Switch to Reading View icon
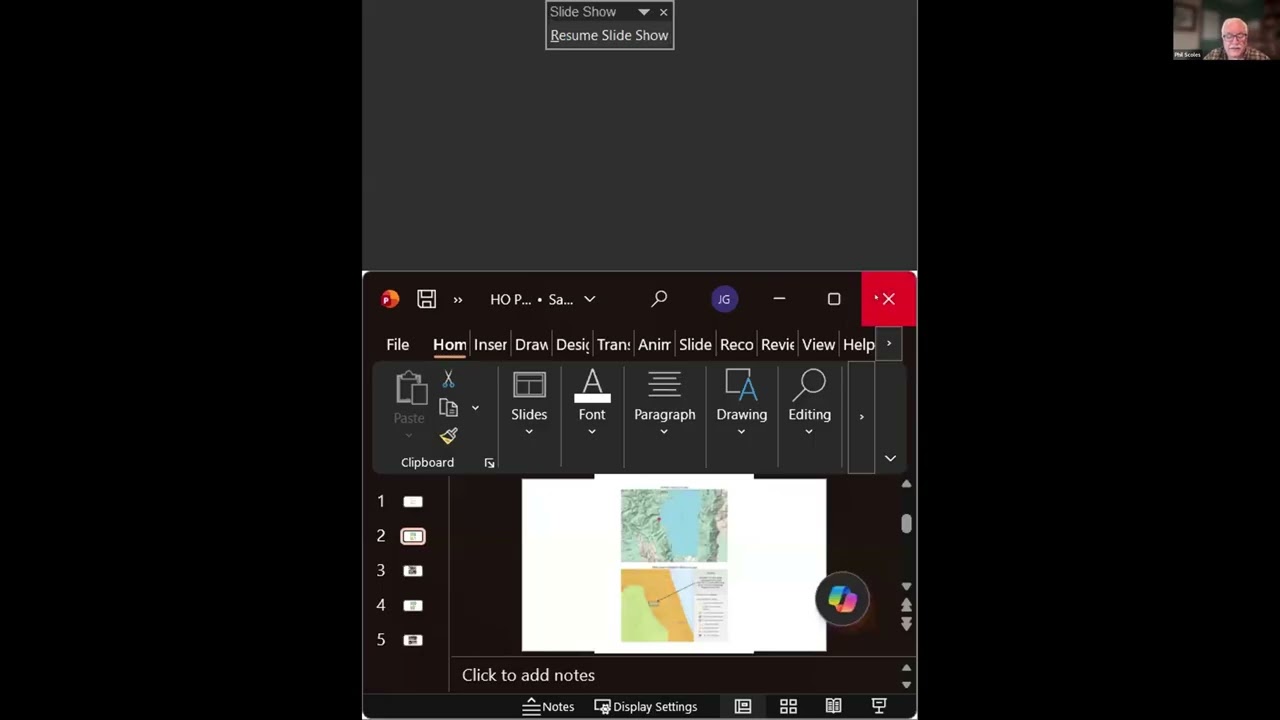The width and height of the screenshot is (1280, 720). [x=833, y=706]
